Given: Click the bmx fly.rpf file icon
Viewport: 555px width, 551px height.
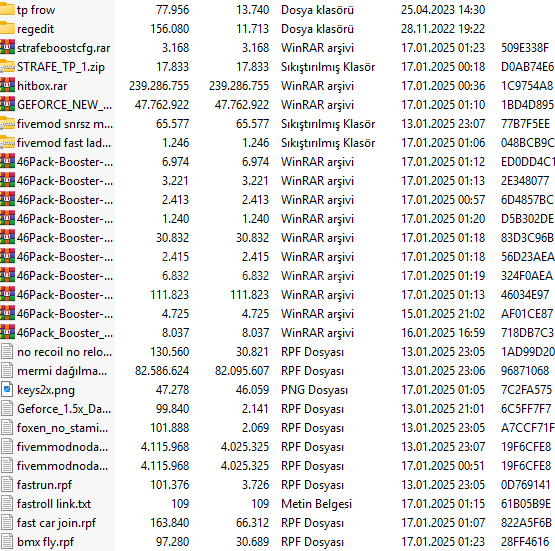Looking at the screenshot, I should point(7,541).
